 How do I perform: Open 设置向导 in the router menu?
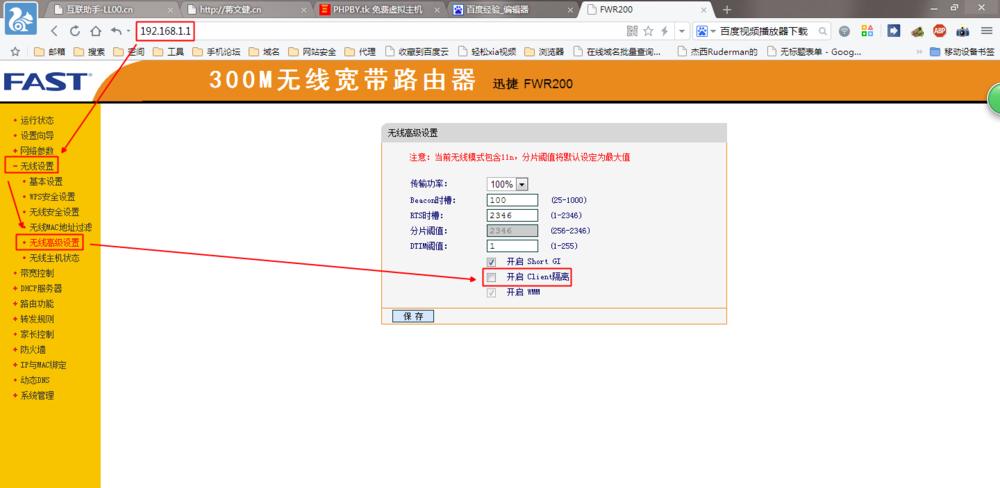point(36,135)
